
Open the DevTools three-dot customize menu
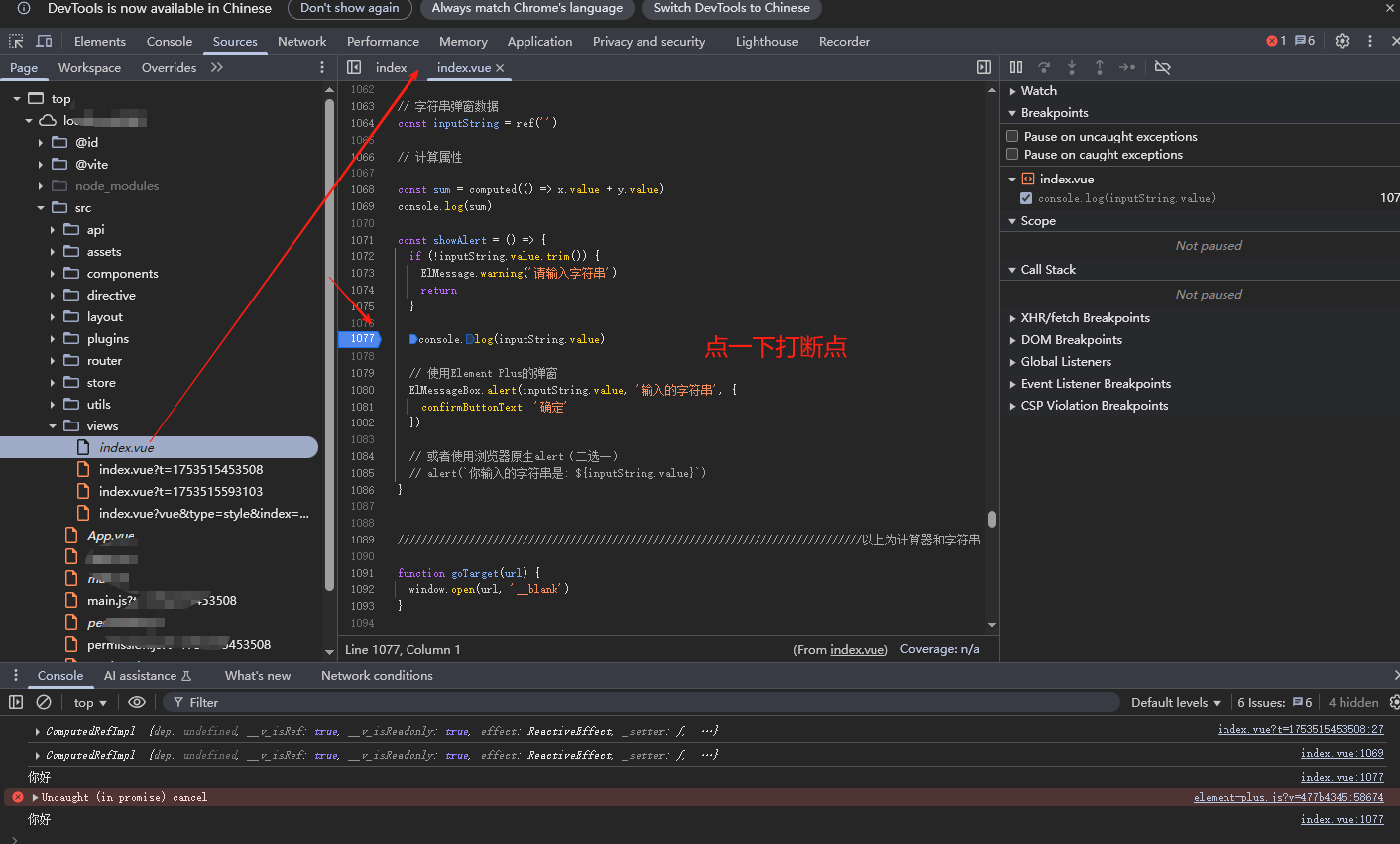point(1370,41)
